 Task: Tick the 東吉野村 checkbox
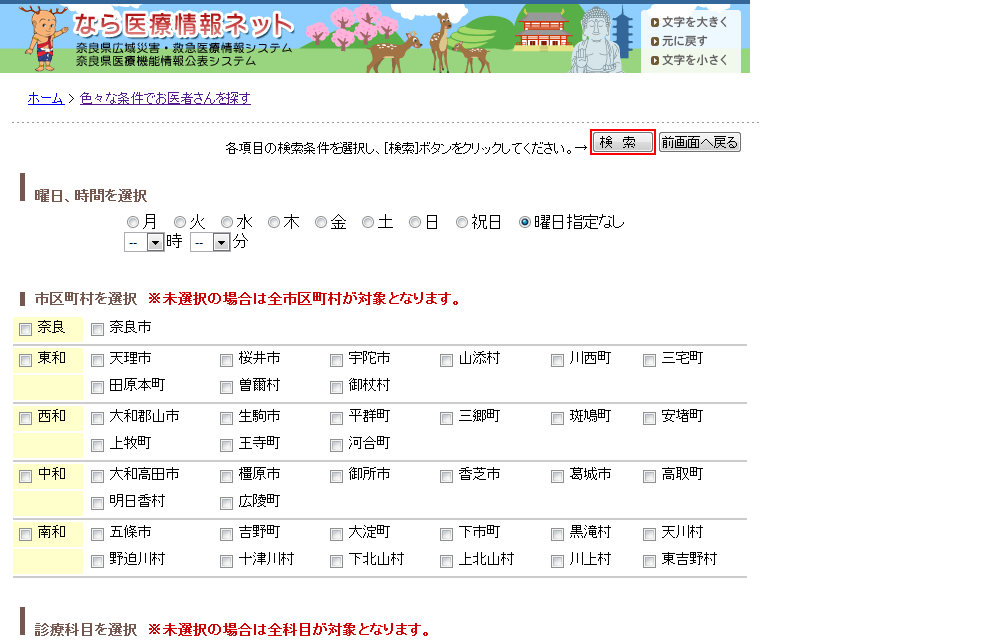(x=650, y=561)
